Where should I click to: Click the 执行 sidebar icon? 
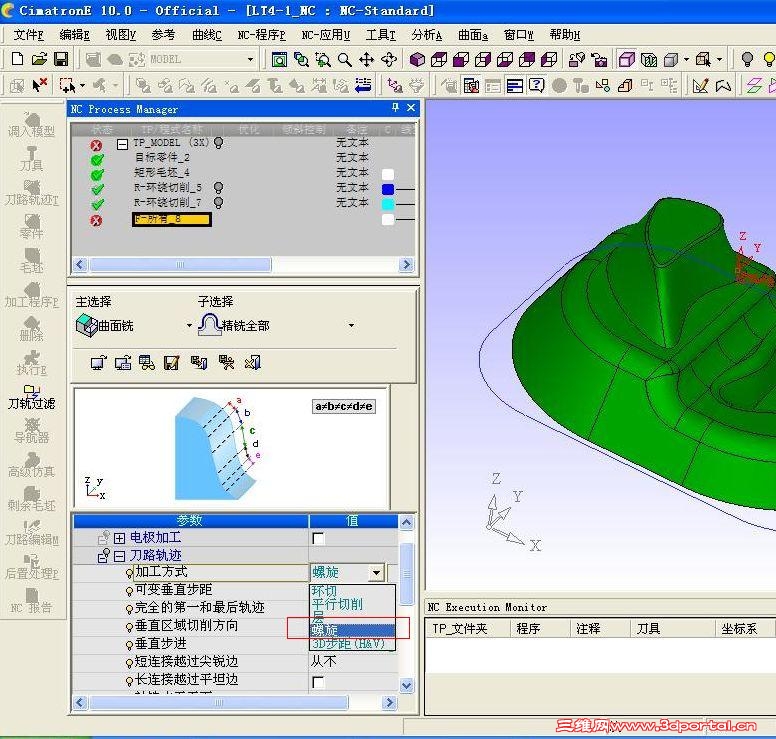(31, 363)
